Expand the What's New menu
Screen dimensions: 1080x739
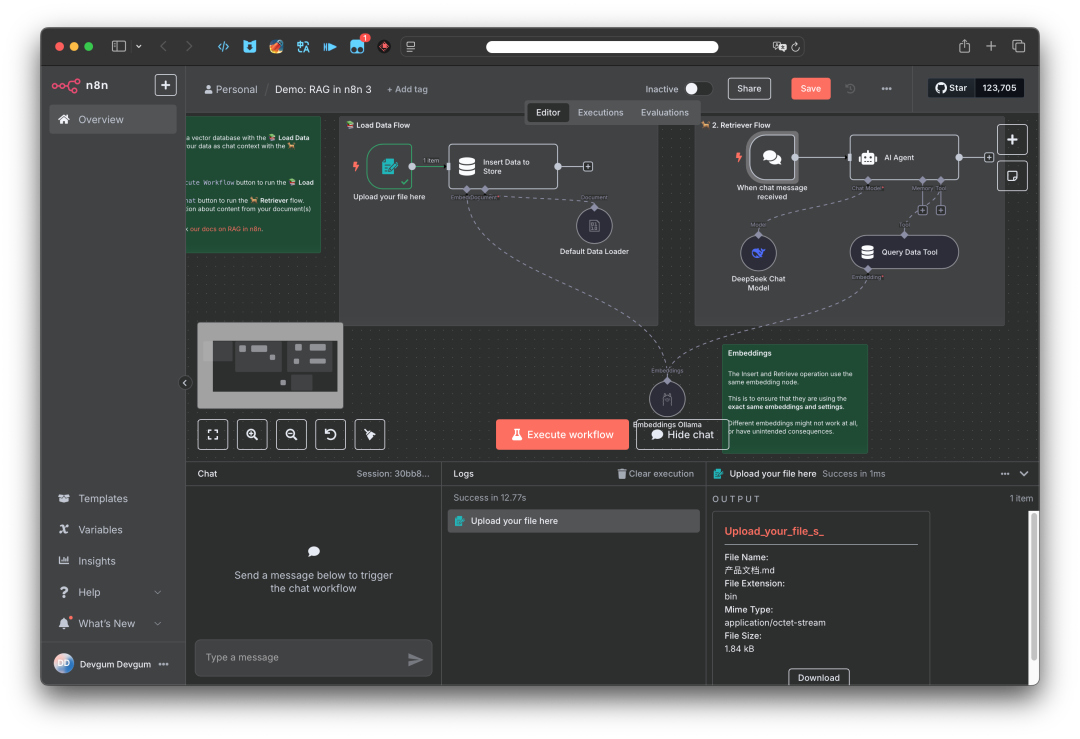(x=113, y=623)
